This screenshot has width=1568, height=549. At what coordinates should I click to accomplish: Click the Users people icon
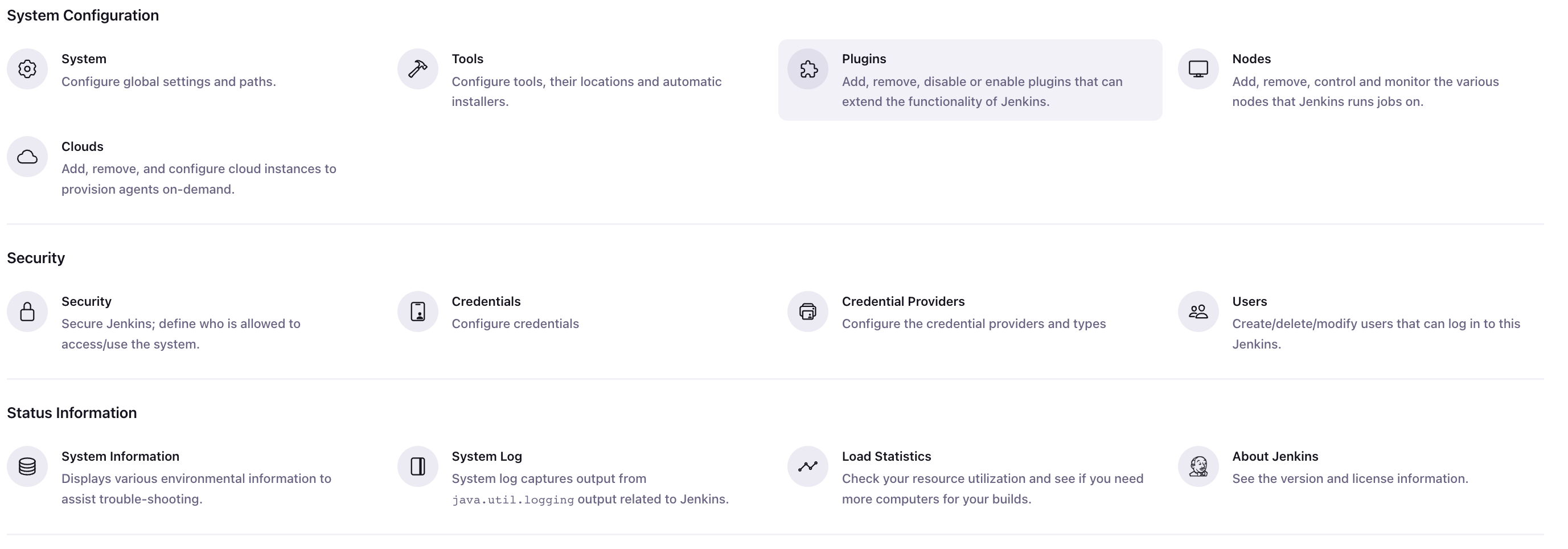coord(1198,312)
